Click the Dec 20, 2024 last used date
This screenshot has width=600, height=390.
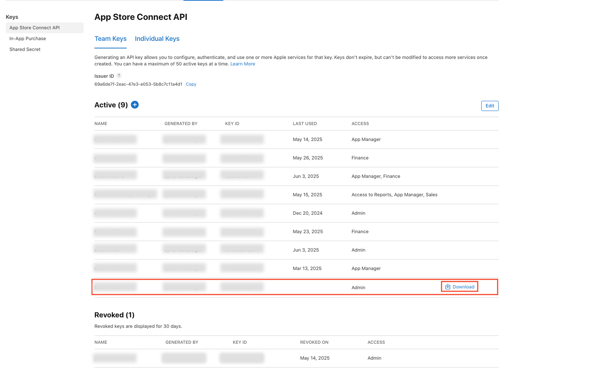click(307, 213)
